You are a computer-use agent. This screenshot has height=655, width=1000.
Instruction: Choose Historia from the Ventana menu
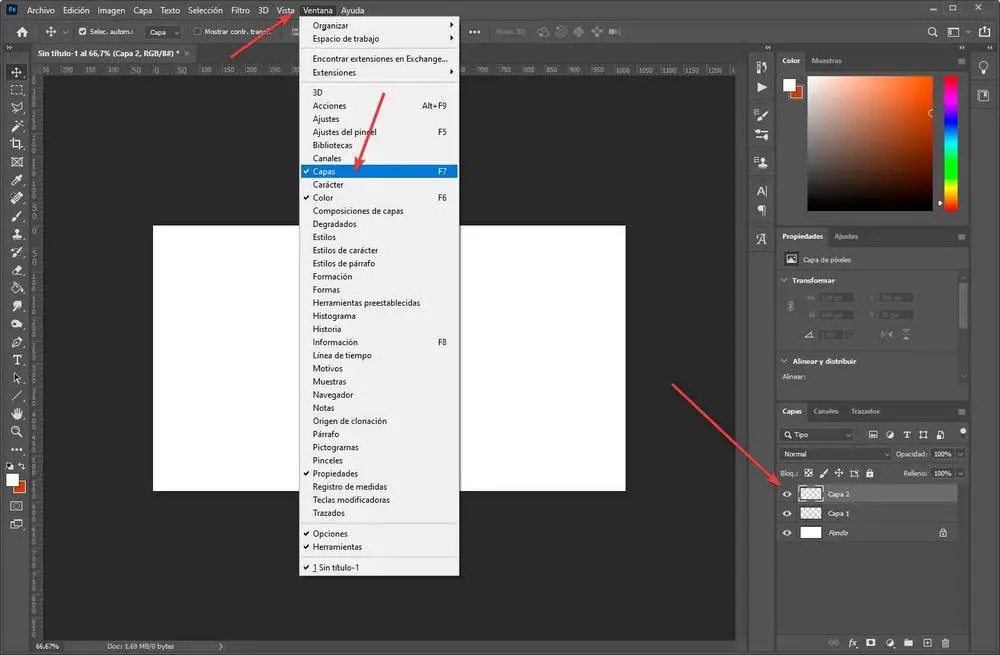(379, 329)
